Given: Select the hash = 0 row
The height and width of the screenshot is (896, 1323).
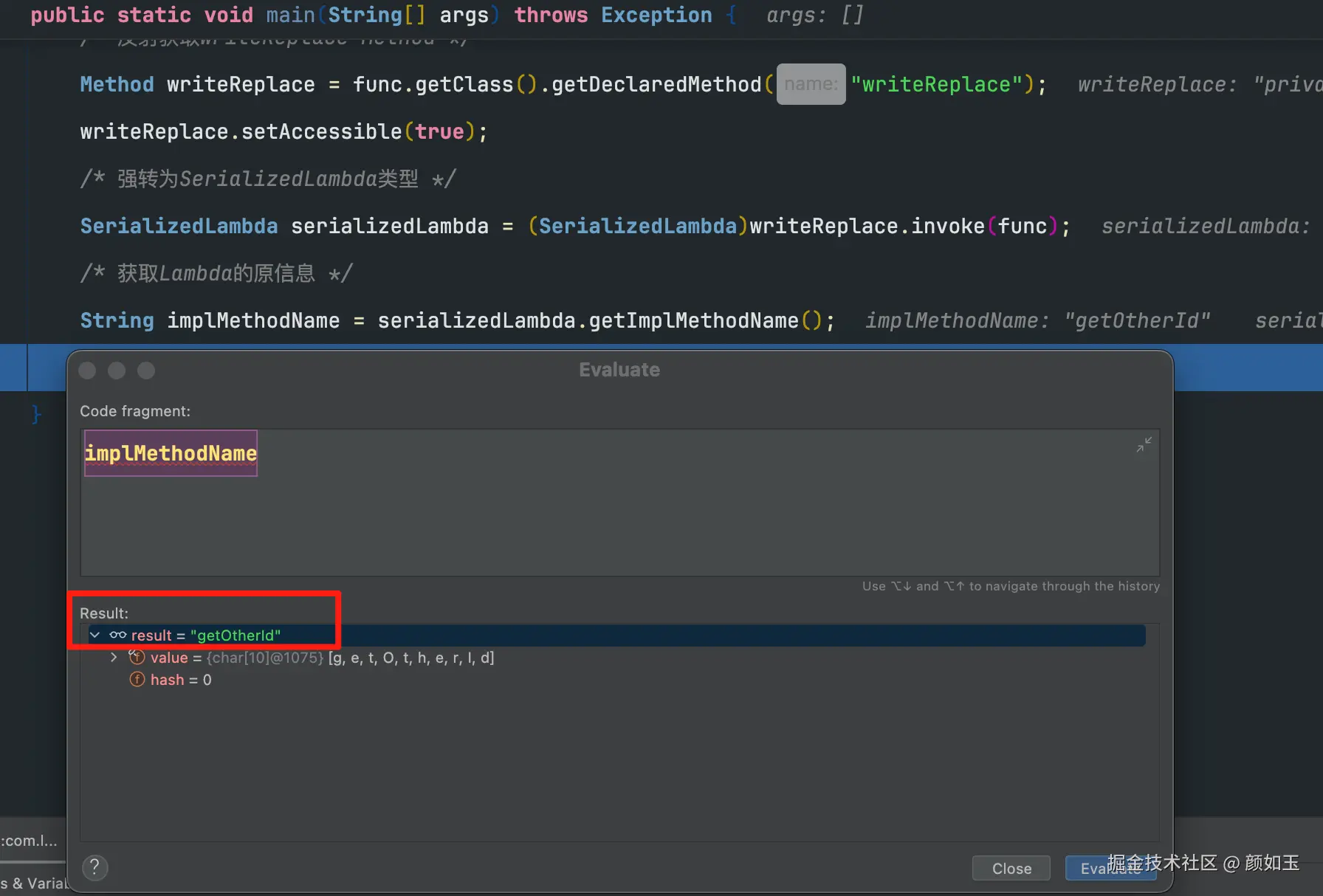Looking at the screenshot, I should point(181,680).
